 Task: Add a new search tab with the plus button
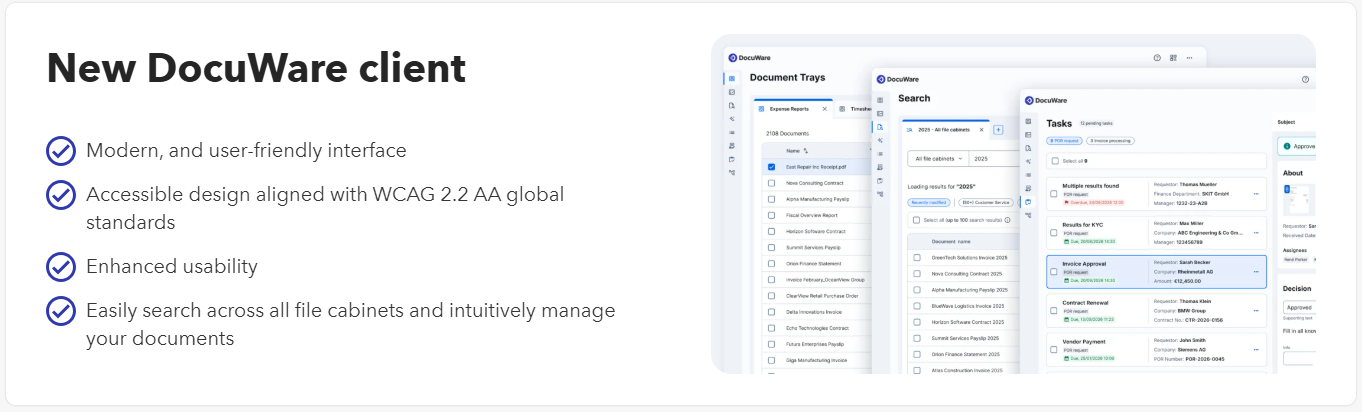click(998, 130)
